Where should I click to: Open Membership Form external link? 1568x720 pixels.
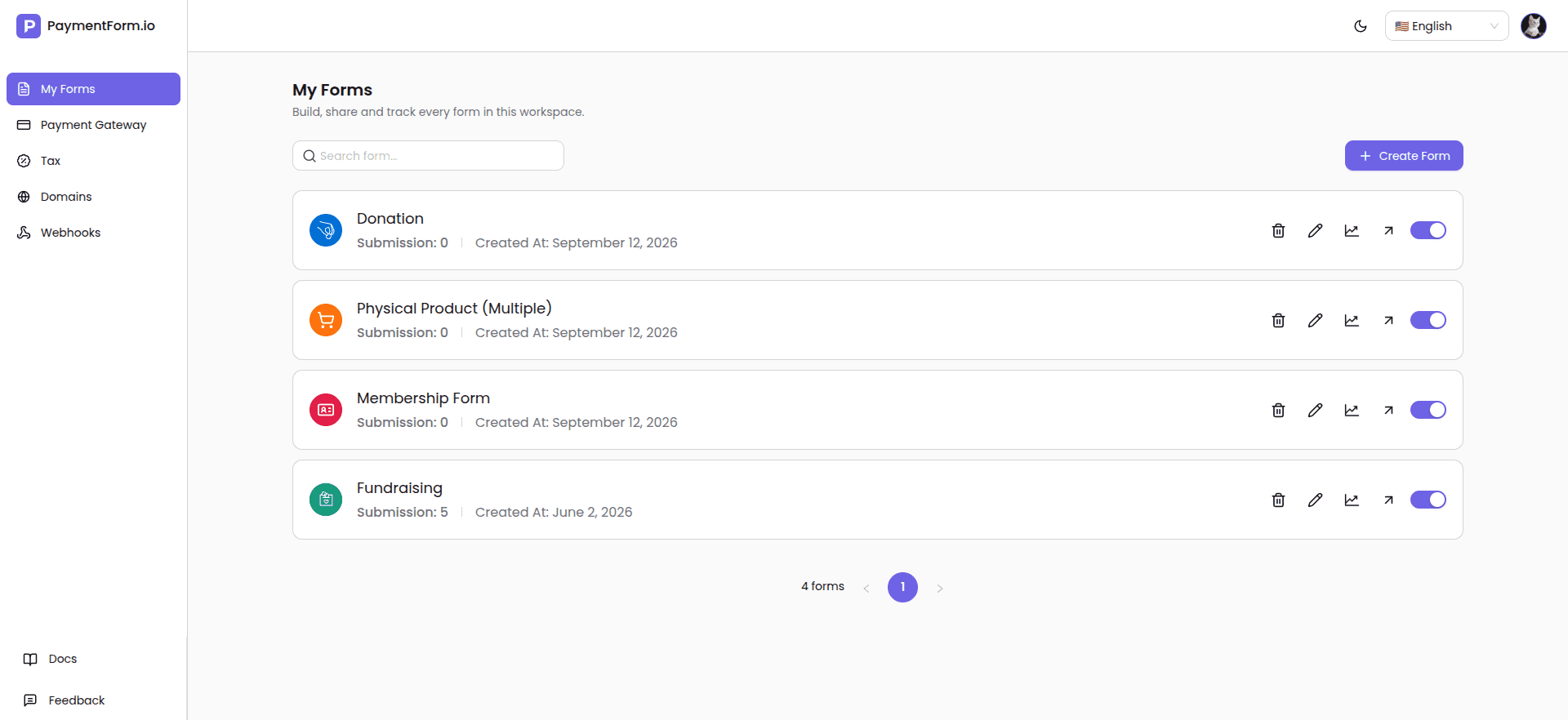pyautogui.click(x=1388, y=411)
